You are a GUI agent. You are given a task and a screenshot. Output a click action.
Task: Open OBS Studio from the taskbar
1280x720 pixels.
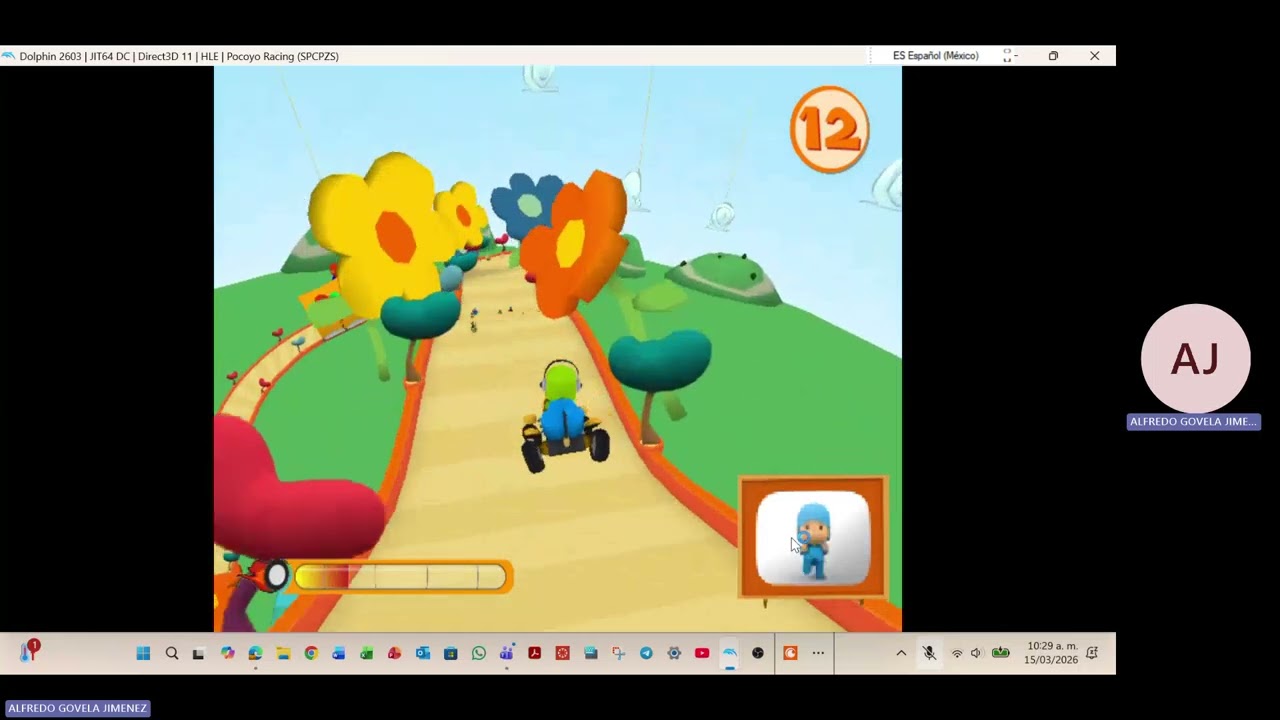[758, 653]
